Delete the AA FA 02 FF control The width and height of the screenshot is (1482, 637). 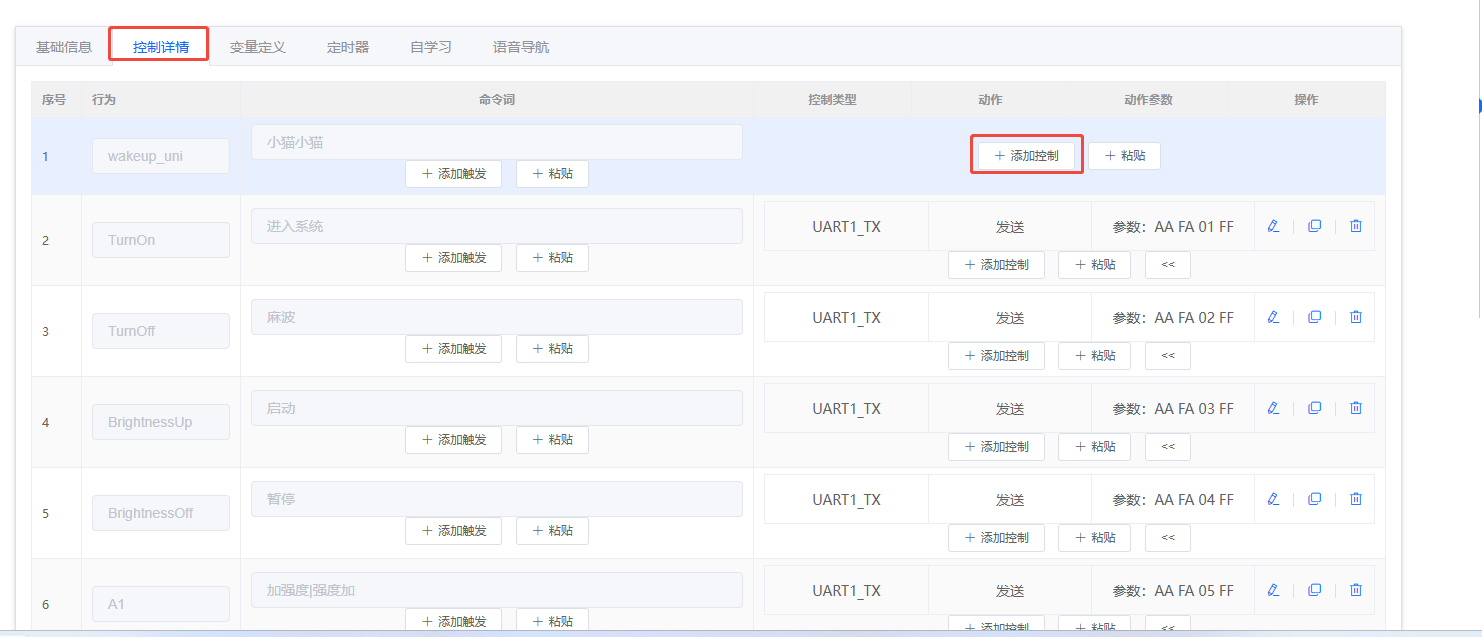click(x=1356, y=317)
